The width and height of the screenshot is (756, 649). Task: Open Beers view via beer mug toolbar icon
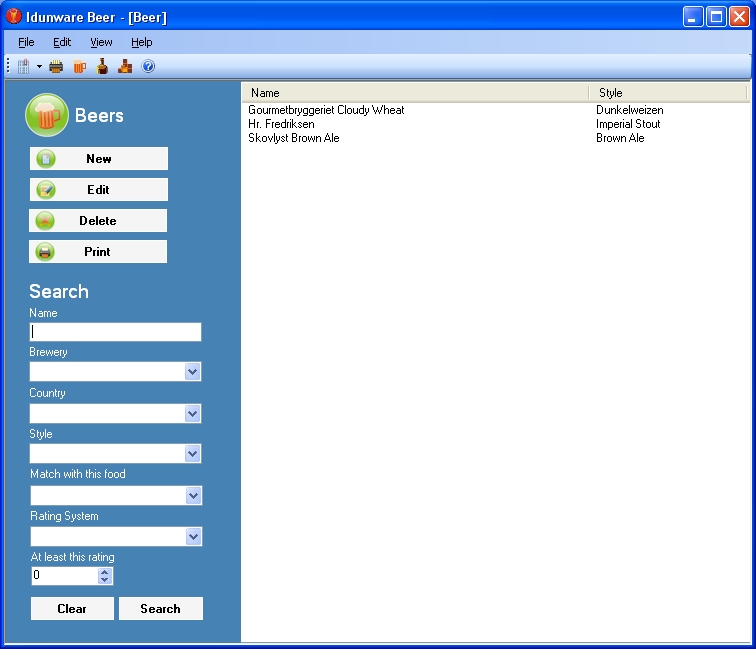point(80,66)
